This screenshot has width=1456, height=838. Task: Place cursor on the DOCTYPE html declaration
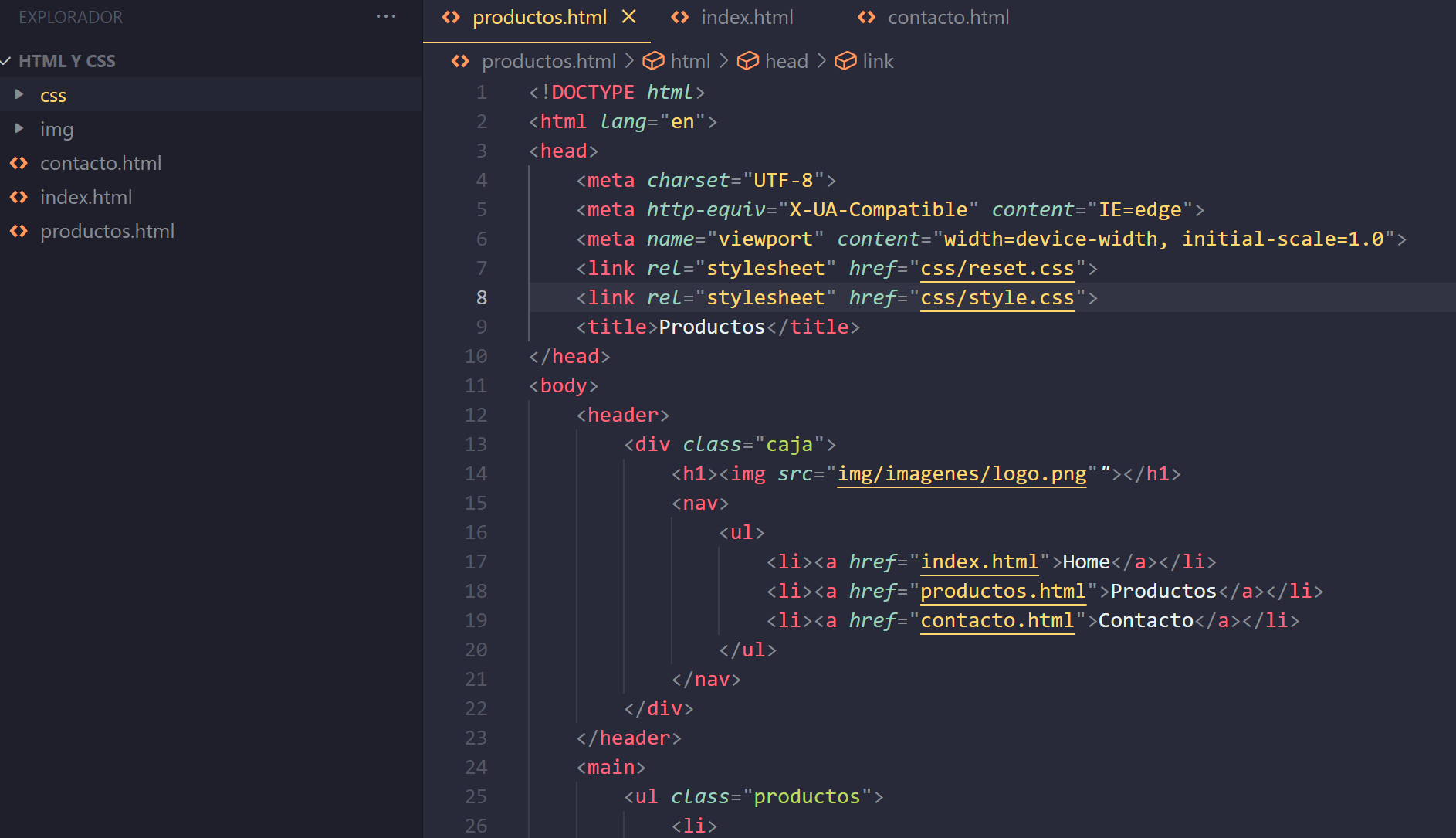617,92
